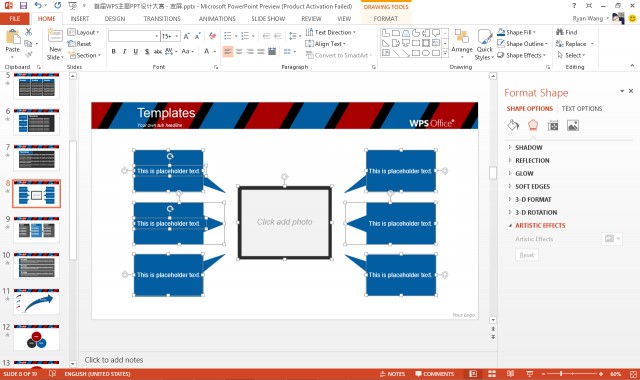
Task: Open the font size dropdown
Action: (x=177, y=36)
